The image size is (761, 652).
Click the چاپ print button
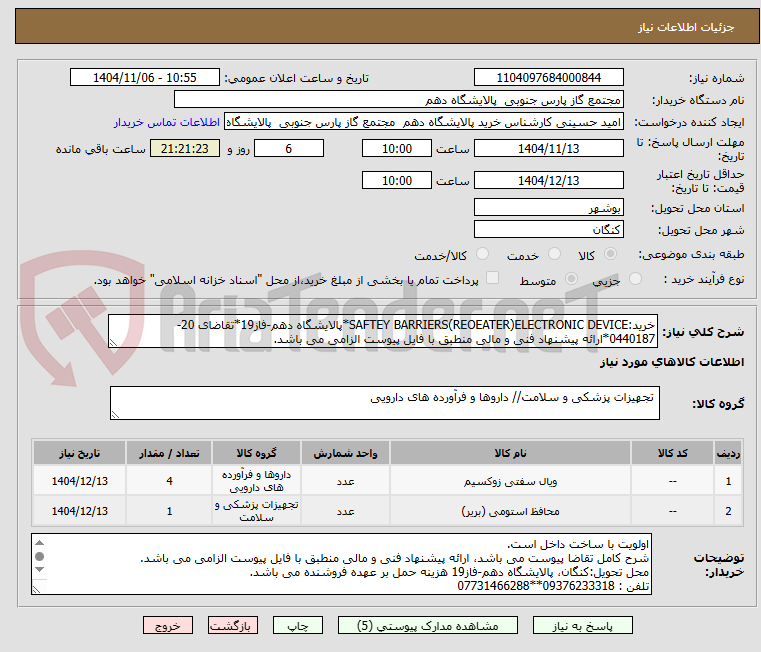(298, 625)
